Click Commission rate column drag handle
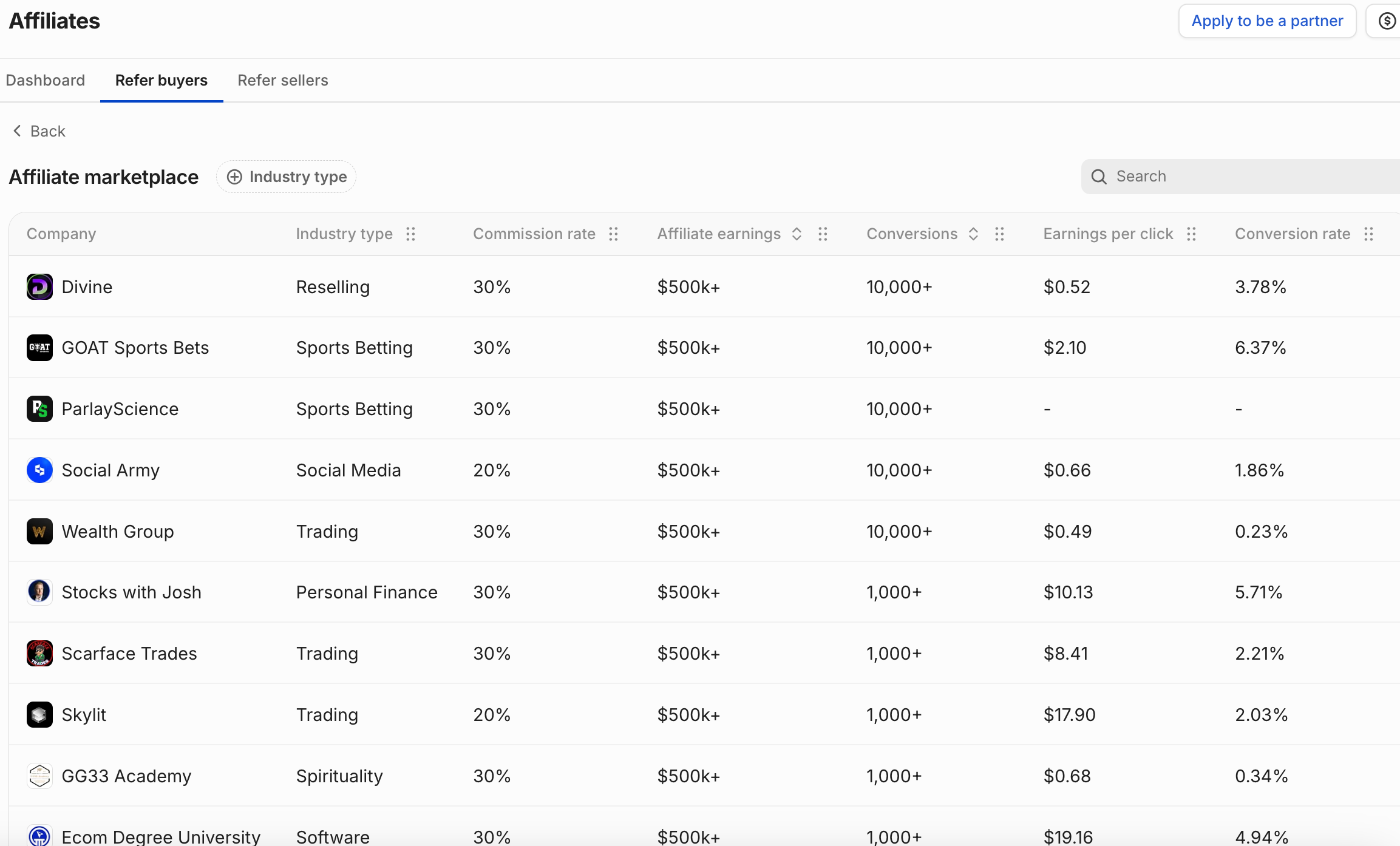 click(x=614, y=234)
